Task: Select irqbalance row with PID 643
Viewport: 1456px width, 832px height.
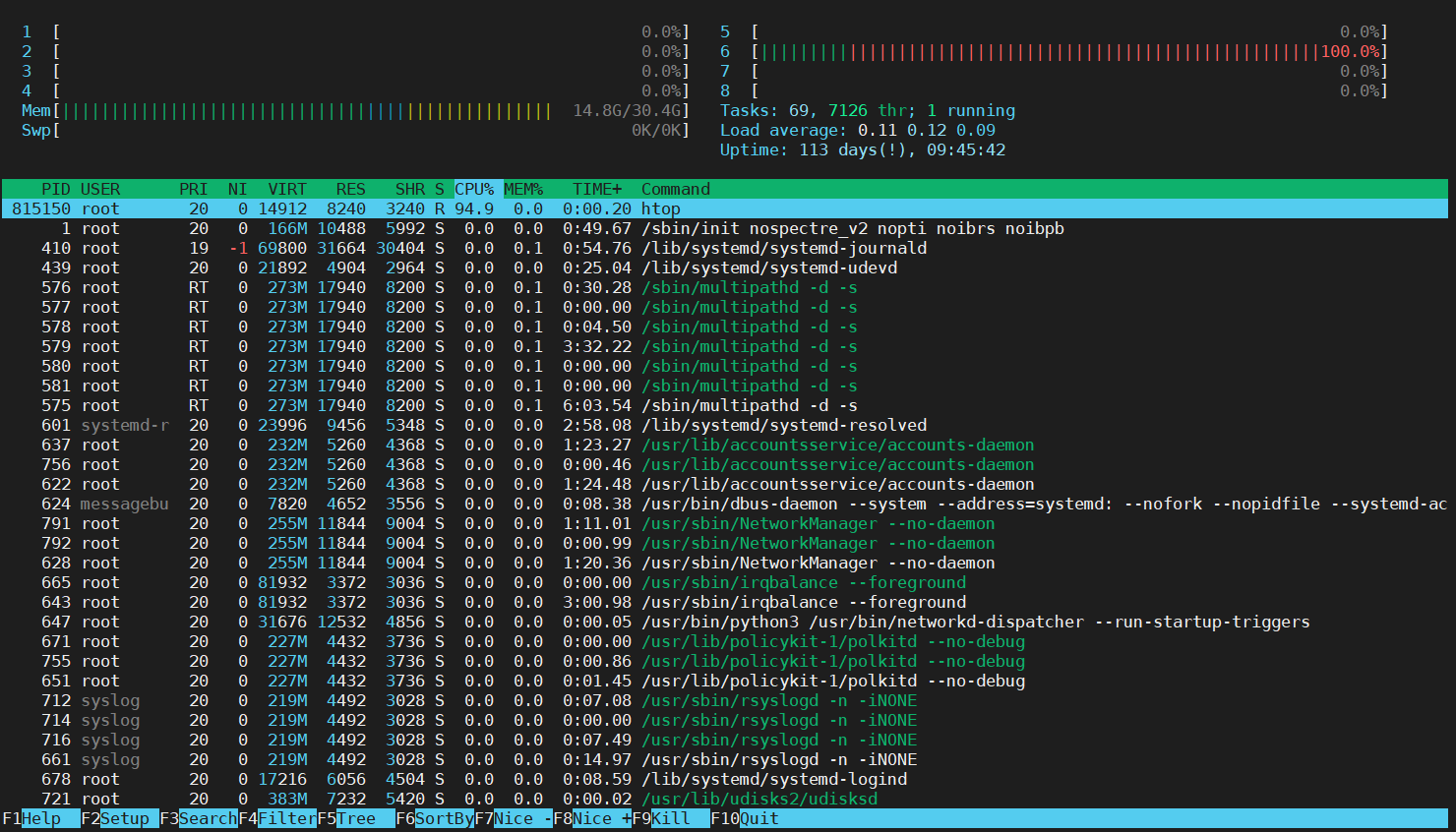Action: point(725,602)
